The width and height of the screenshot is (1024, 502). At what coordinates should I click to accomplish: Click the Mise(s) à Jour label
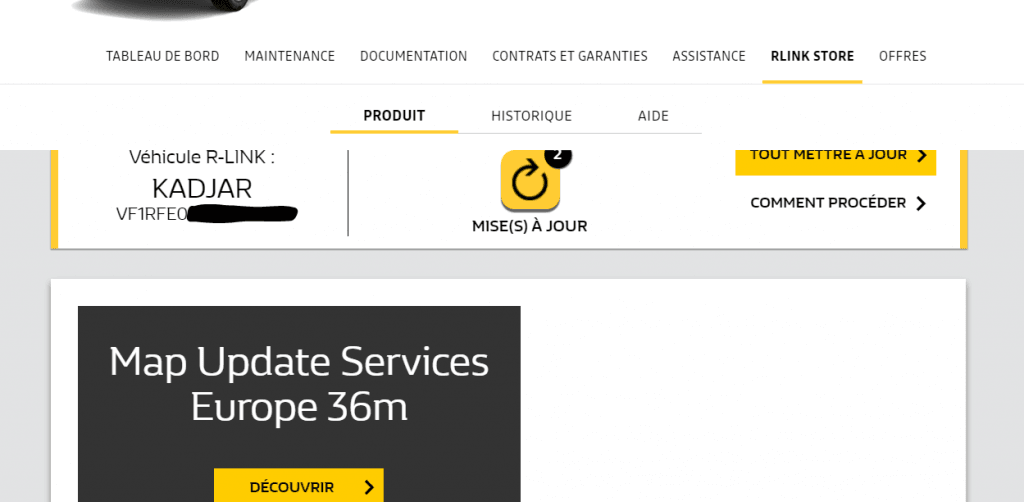click(529, 226)
